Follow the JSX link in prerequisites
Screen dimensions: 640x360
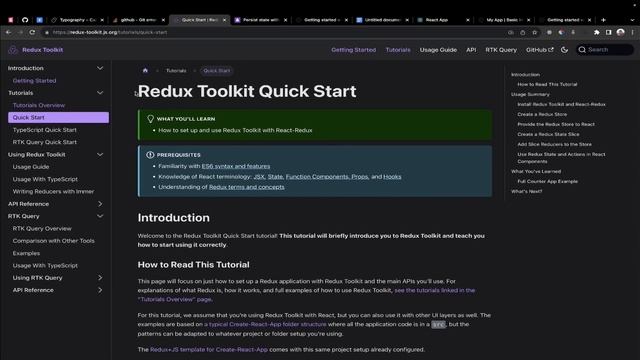259,176
